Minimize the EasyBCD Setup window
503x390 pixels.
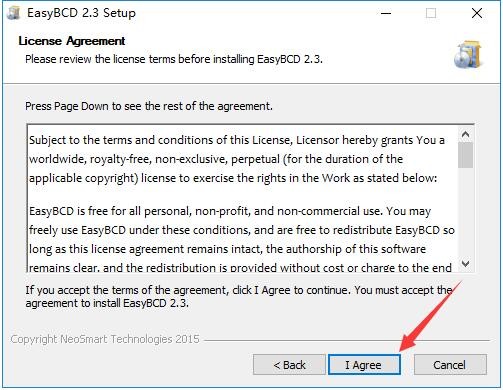pos(386,13)
